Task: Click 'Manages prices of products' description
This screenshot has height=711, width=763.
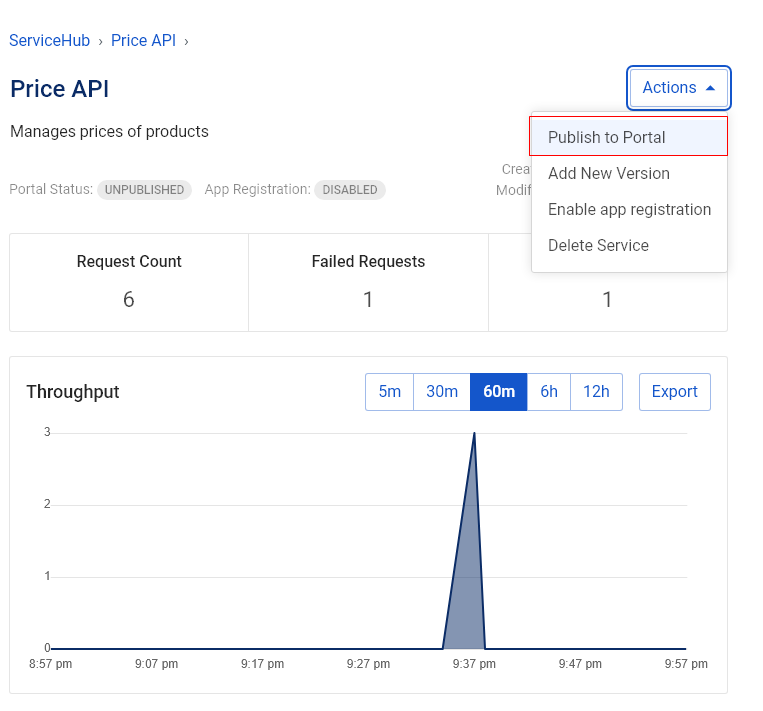Action: click(x=109, y=131)
